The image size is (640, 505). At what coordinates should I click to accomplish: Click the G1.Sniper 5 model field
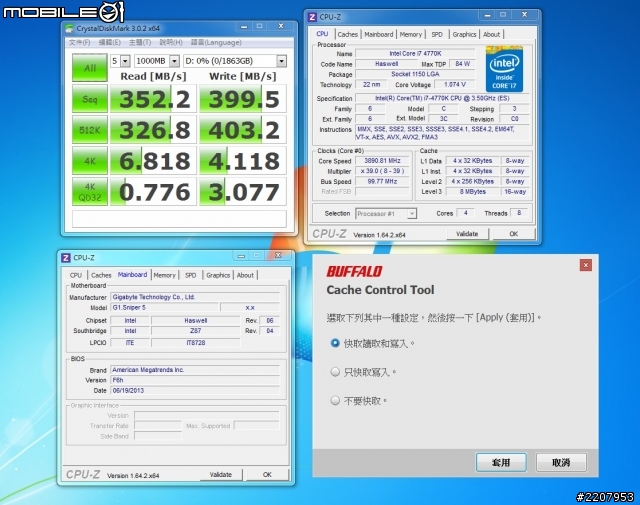[164, 307]
